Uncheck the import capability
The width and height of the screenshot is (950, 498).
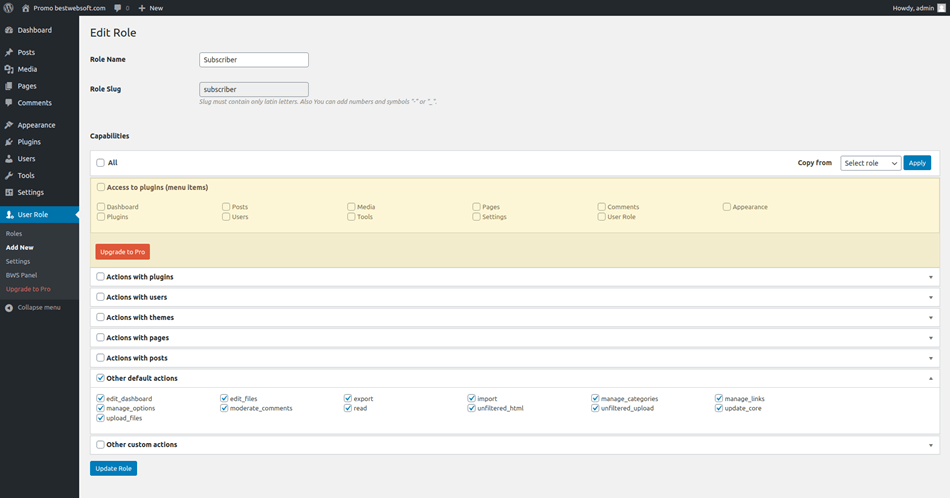pos(471,398)
